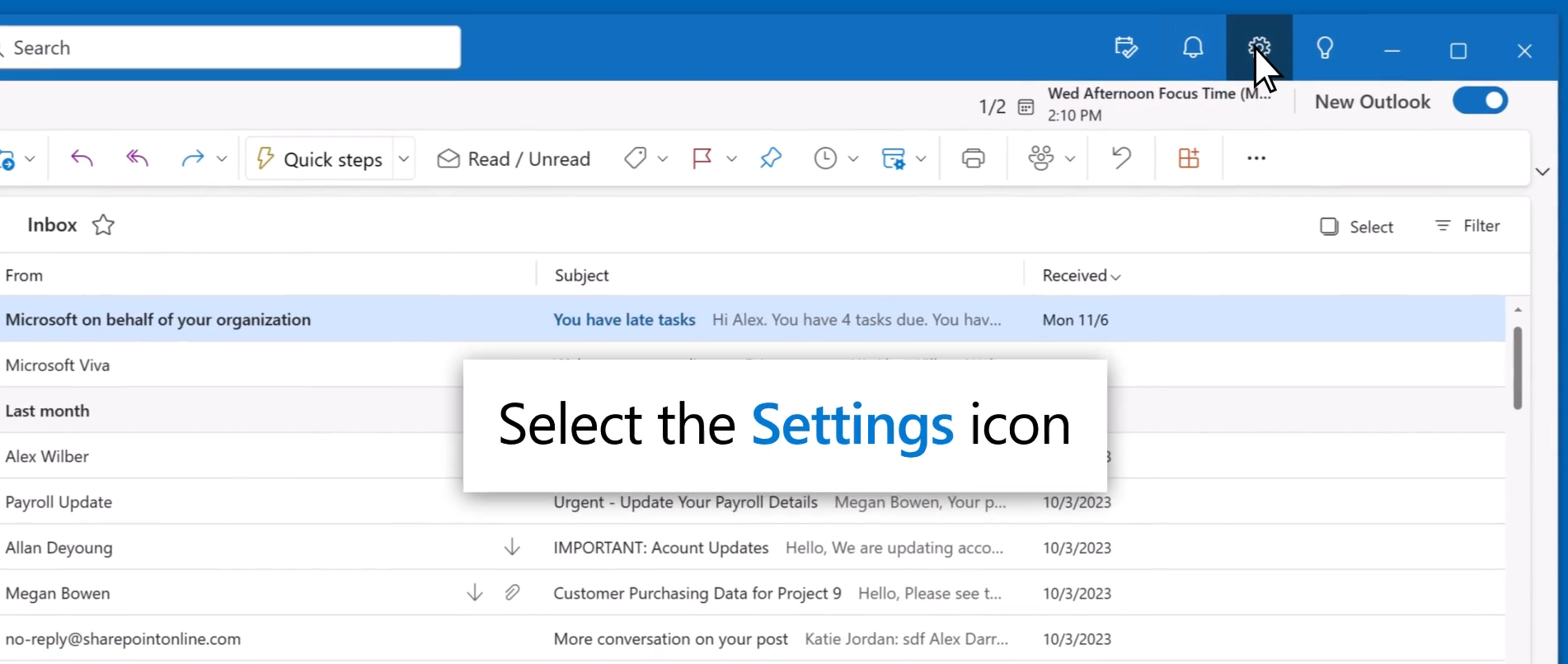
Task: Minimize the Outlook window
Action: tap(1392, 51)
